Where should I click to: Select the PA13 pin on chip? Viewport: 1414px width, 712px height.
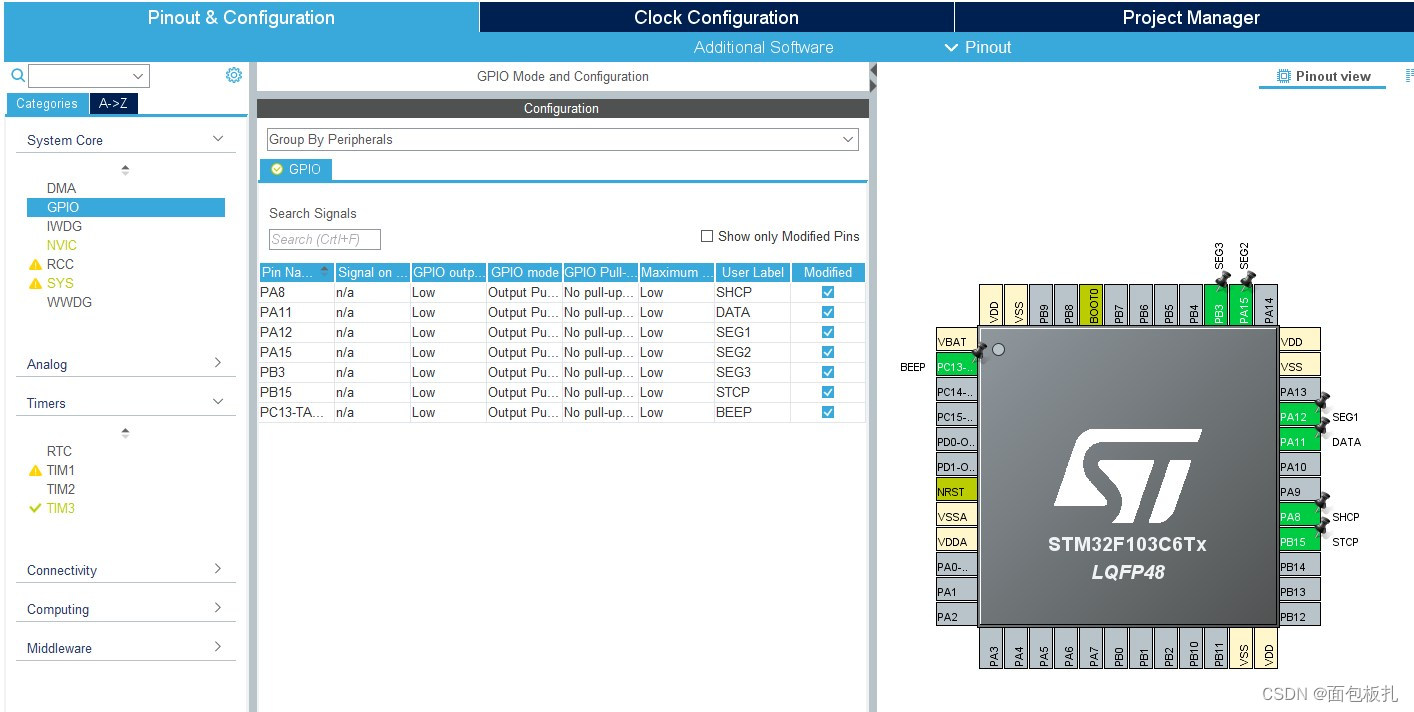(1299, 392)
